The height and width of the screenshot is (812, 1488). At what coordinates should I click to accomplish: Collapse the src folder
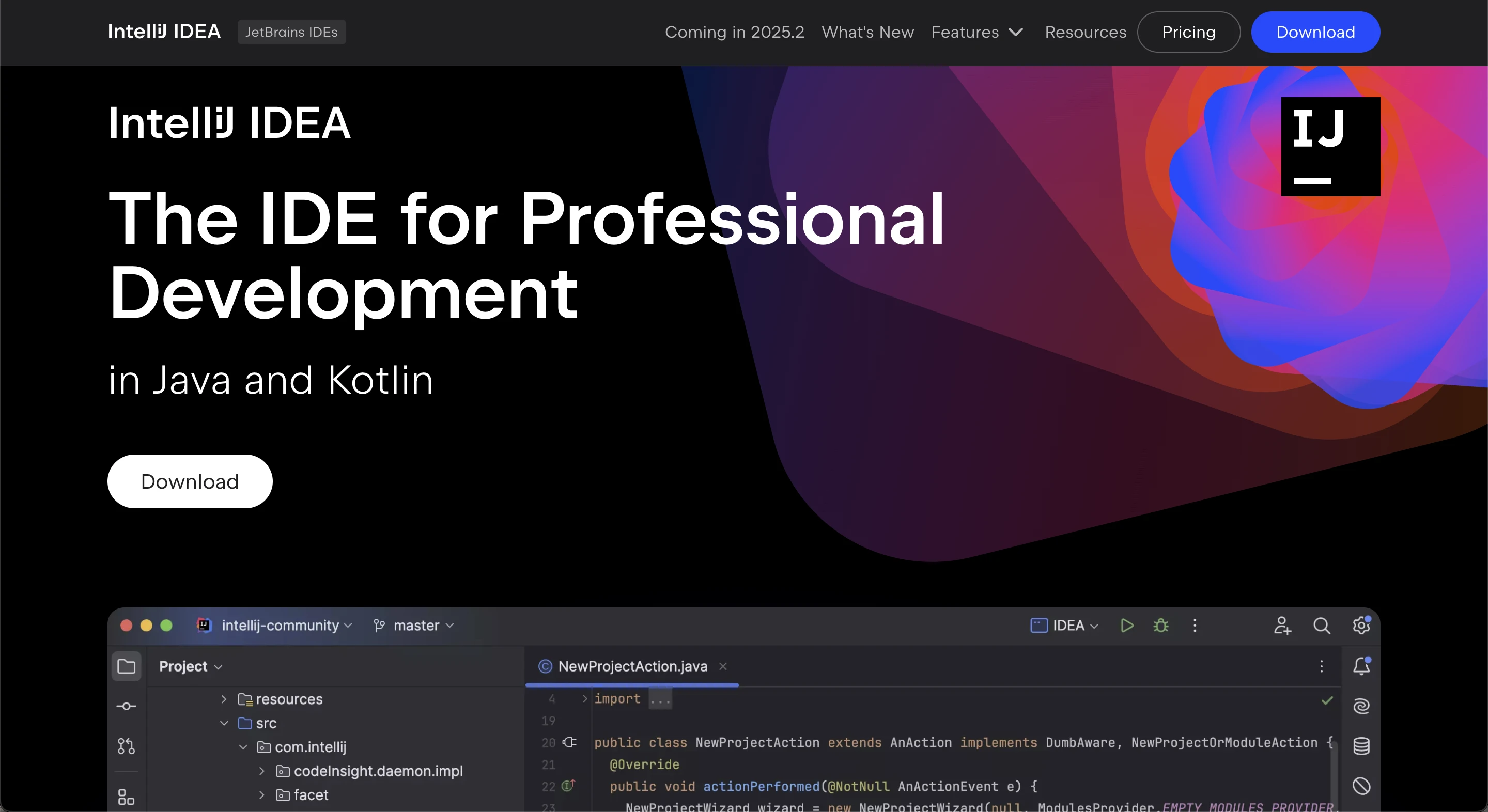click(224, 723)
